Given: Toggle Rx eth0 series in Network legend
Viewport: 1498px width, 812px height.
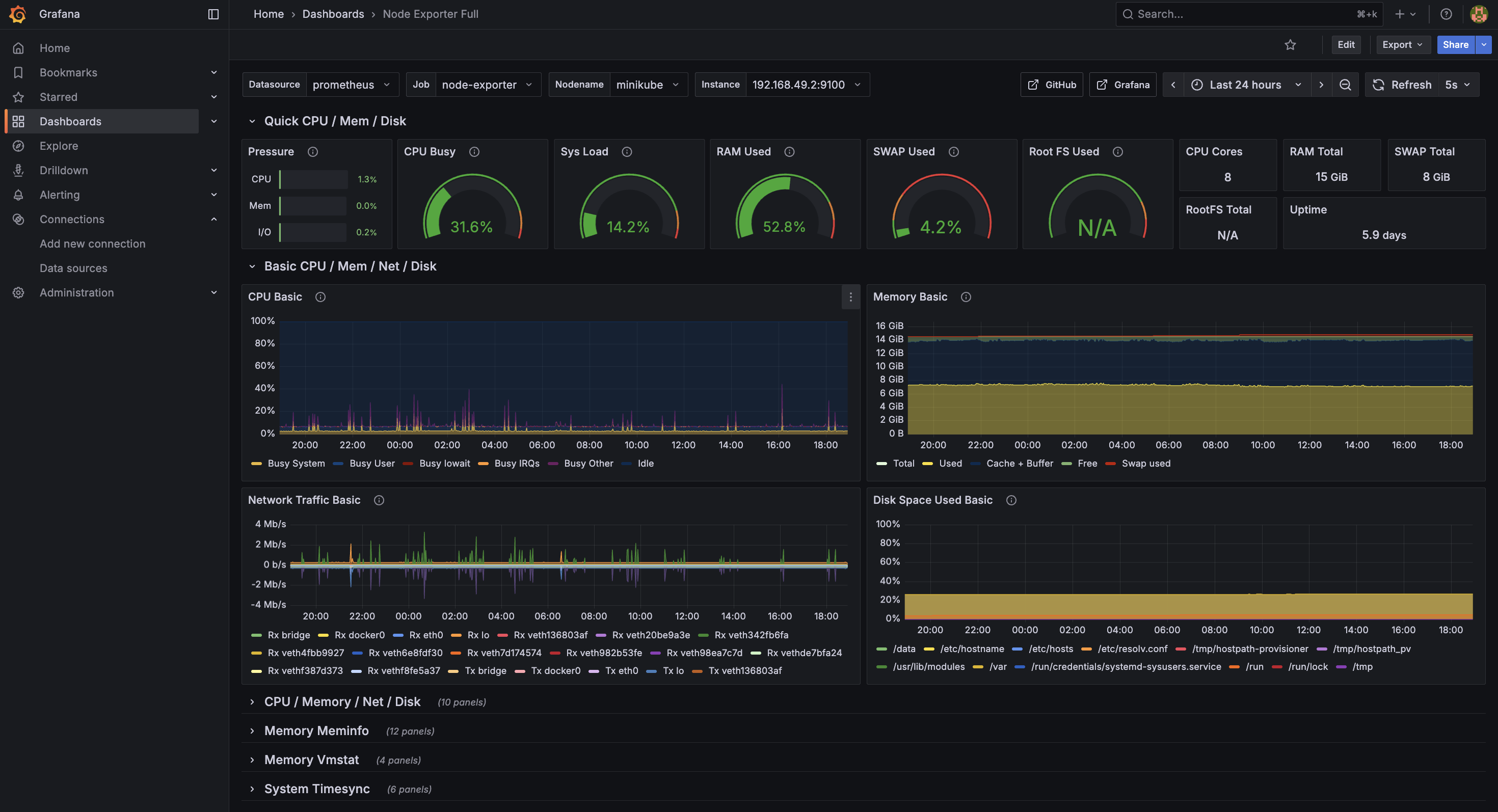Looking at the screenshot, I should [425, 635].
